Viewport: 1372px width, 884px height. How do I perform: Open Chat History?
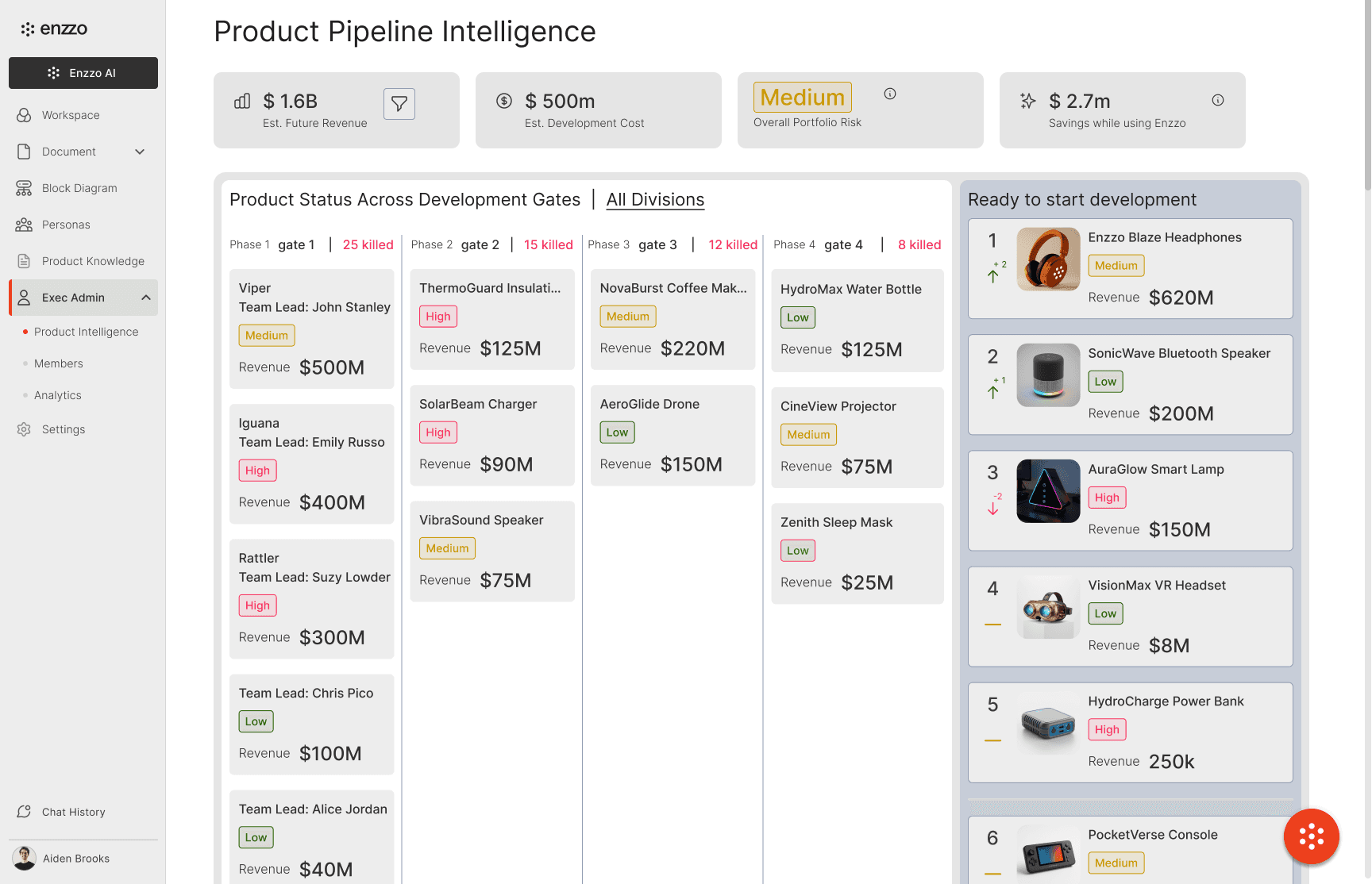pyautogui.click(x=73, y=812)
